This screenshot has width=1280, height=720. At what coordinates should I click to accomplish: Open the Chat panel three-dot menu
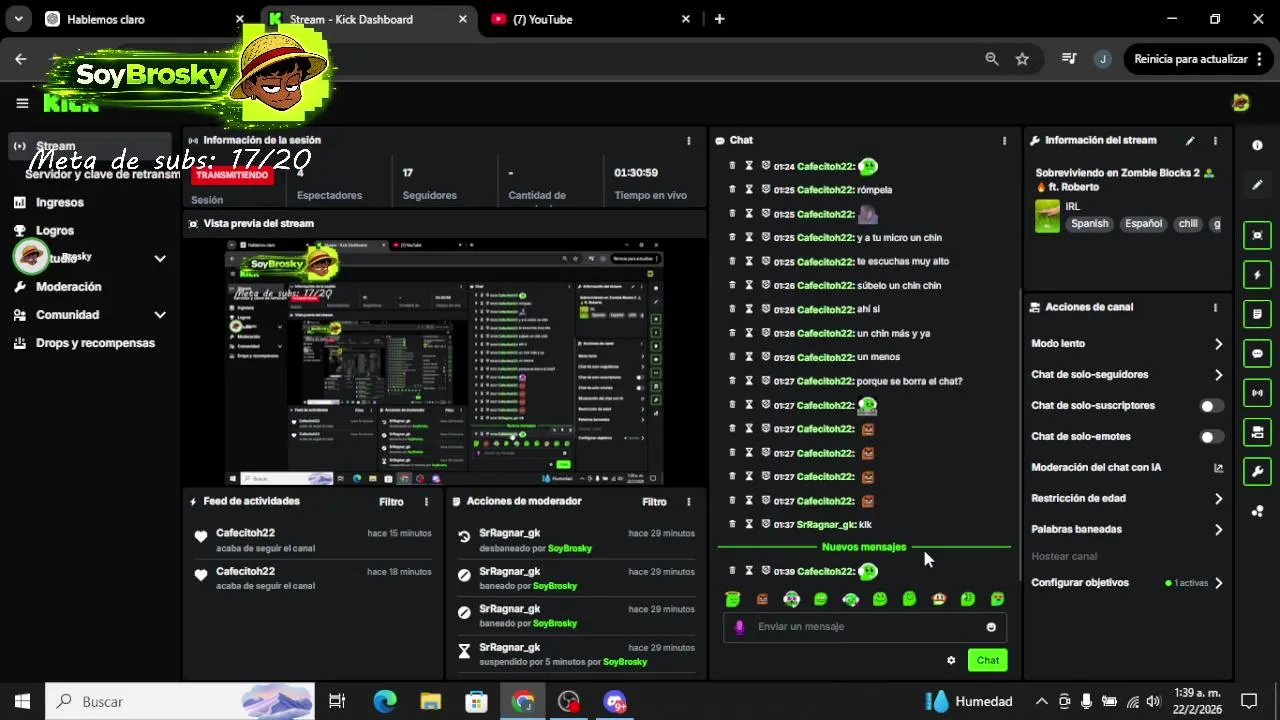[1005, 141]
